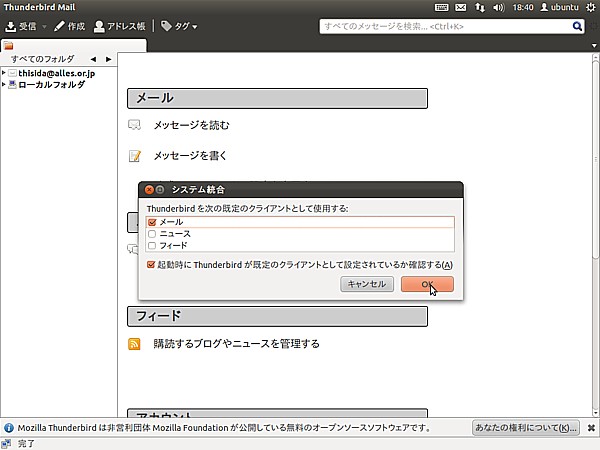Click メッセージを読む link

click(191, 125)
